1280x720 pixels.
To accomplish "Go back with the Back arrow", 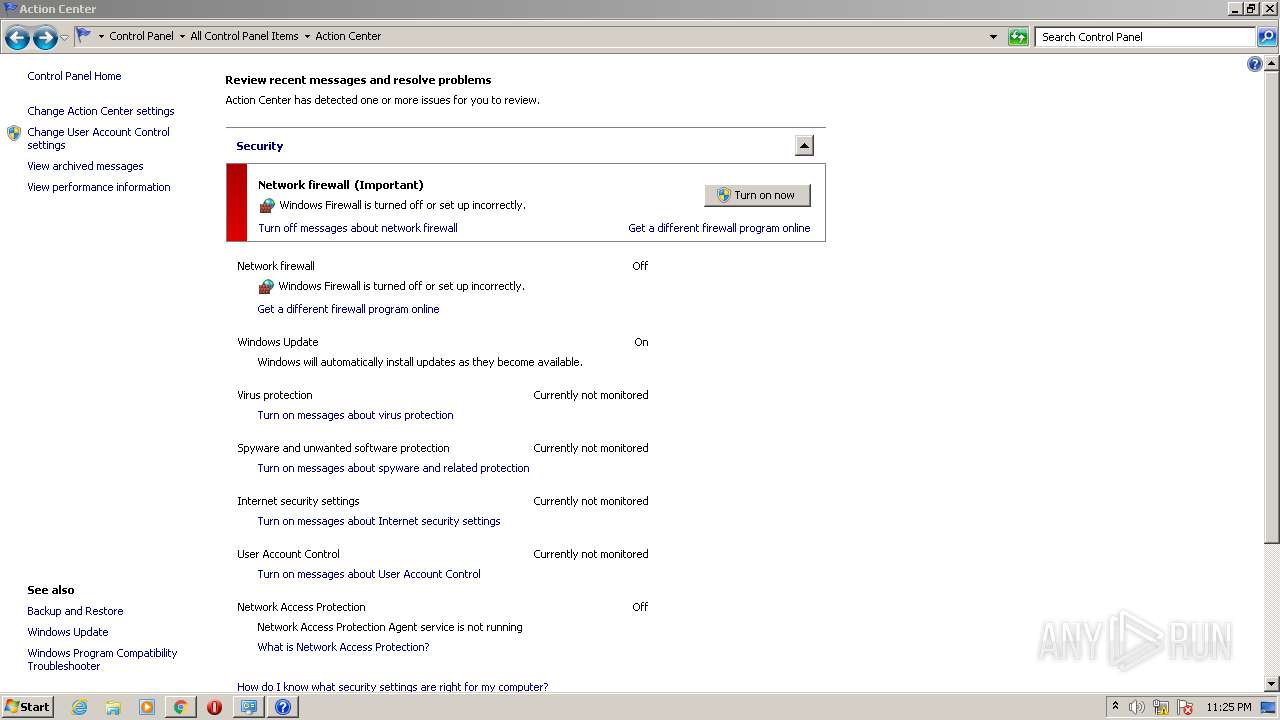I will click(17, 38).
